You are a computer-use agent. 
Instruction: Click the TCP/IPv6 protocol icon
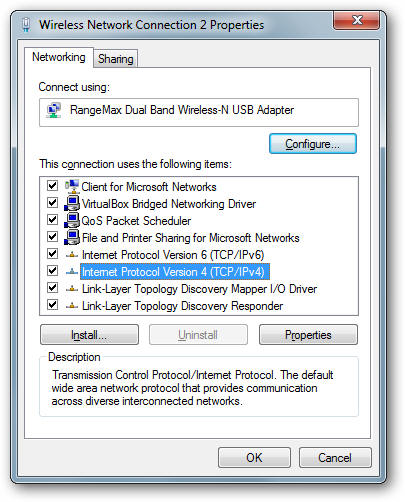72,255
